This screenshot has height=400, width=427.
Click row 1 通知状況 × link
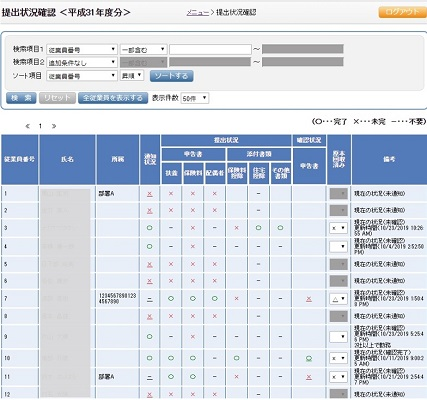[150, 194]
